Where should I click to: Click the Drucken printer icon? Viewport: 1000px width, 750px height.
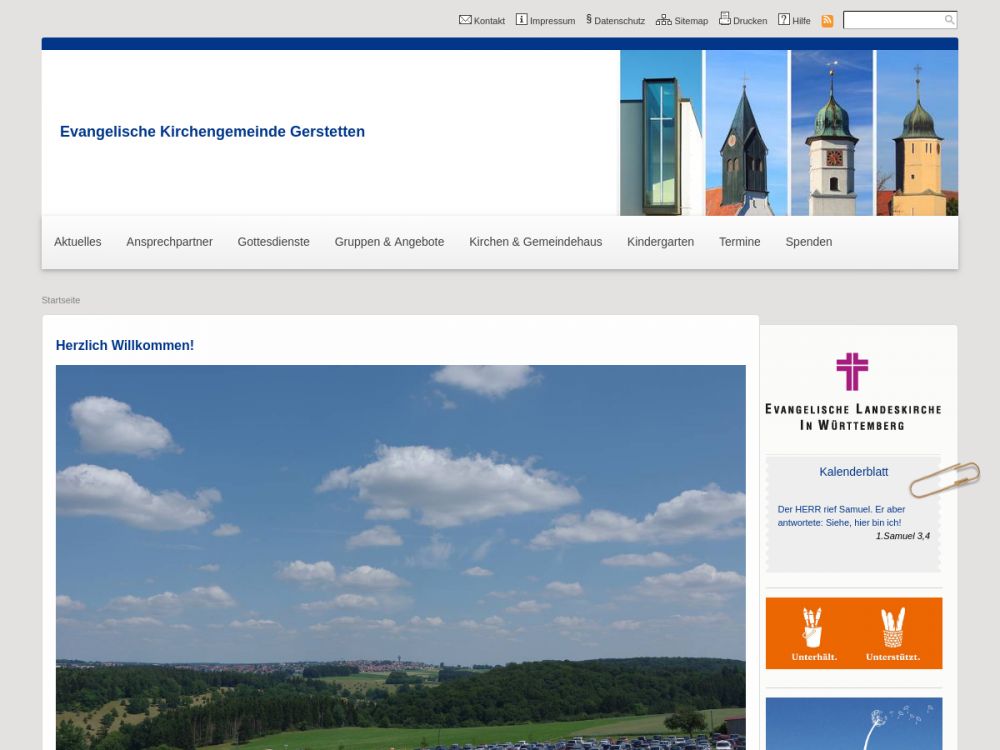(x=725, y=19)
